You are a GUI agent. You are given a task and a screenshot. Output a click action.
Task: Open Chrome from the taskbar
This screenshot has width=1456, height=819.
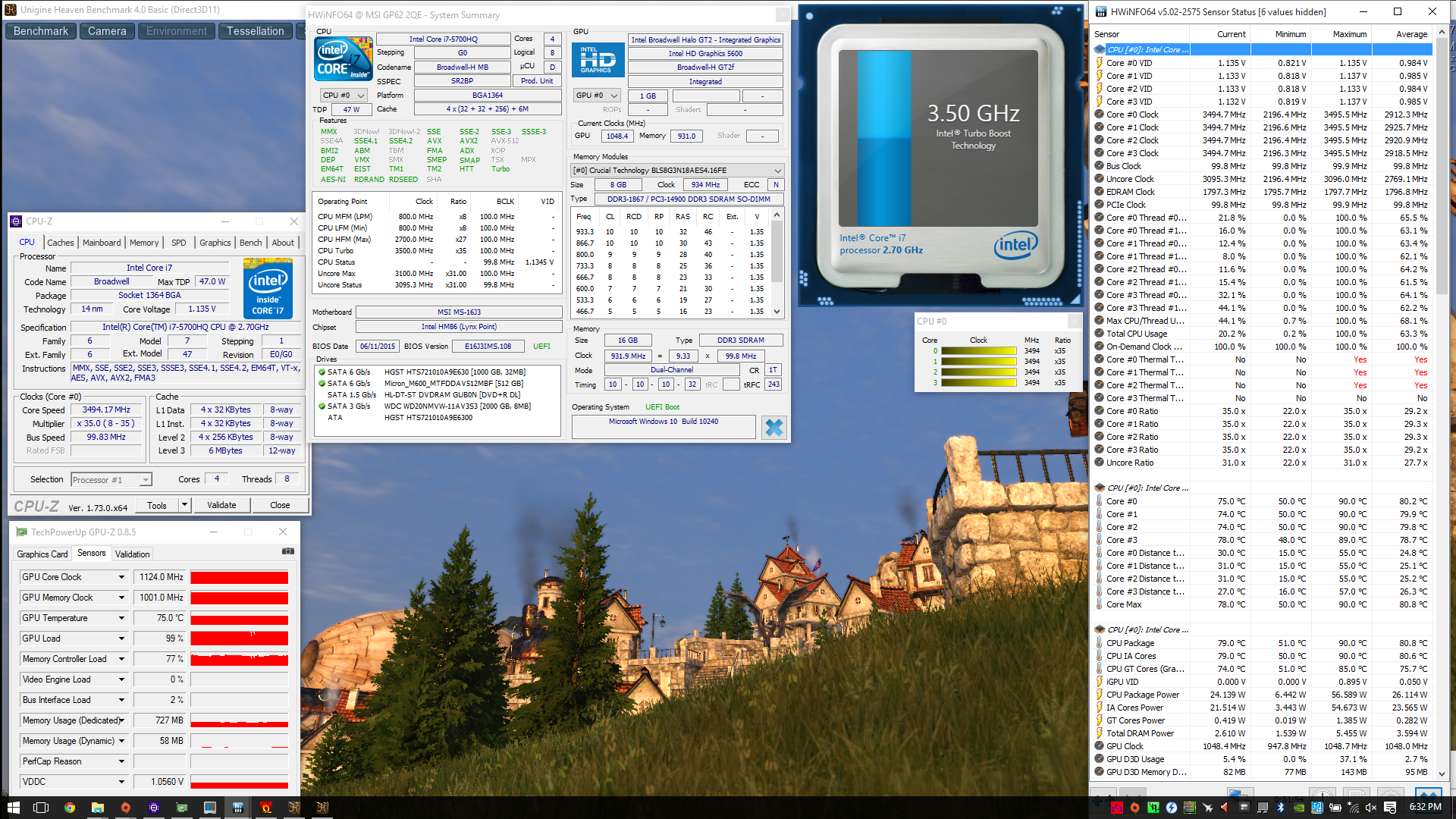pos(70,808)
